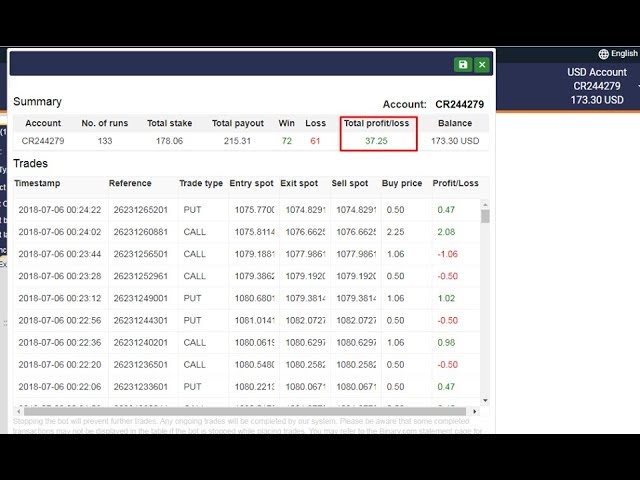Click the green save icon in dialog header

click(462, 64)
